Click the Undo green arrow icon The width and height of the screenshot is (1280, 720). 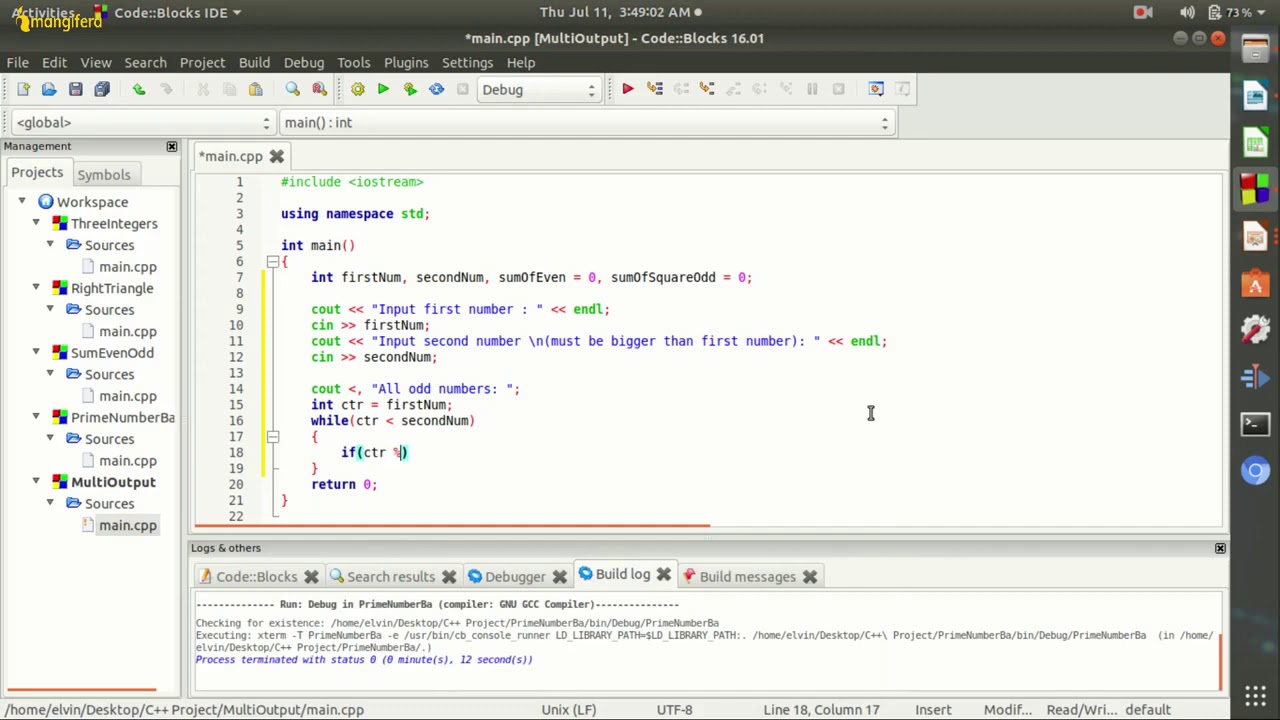139,89
